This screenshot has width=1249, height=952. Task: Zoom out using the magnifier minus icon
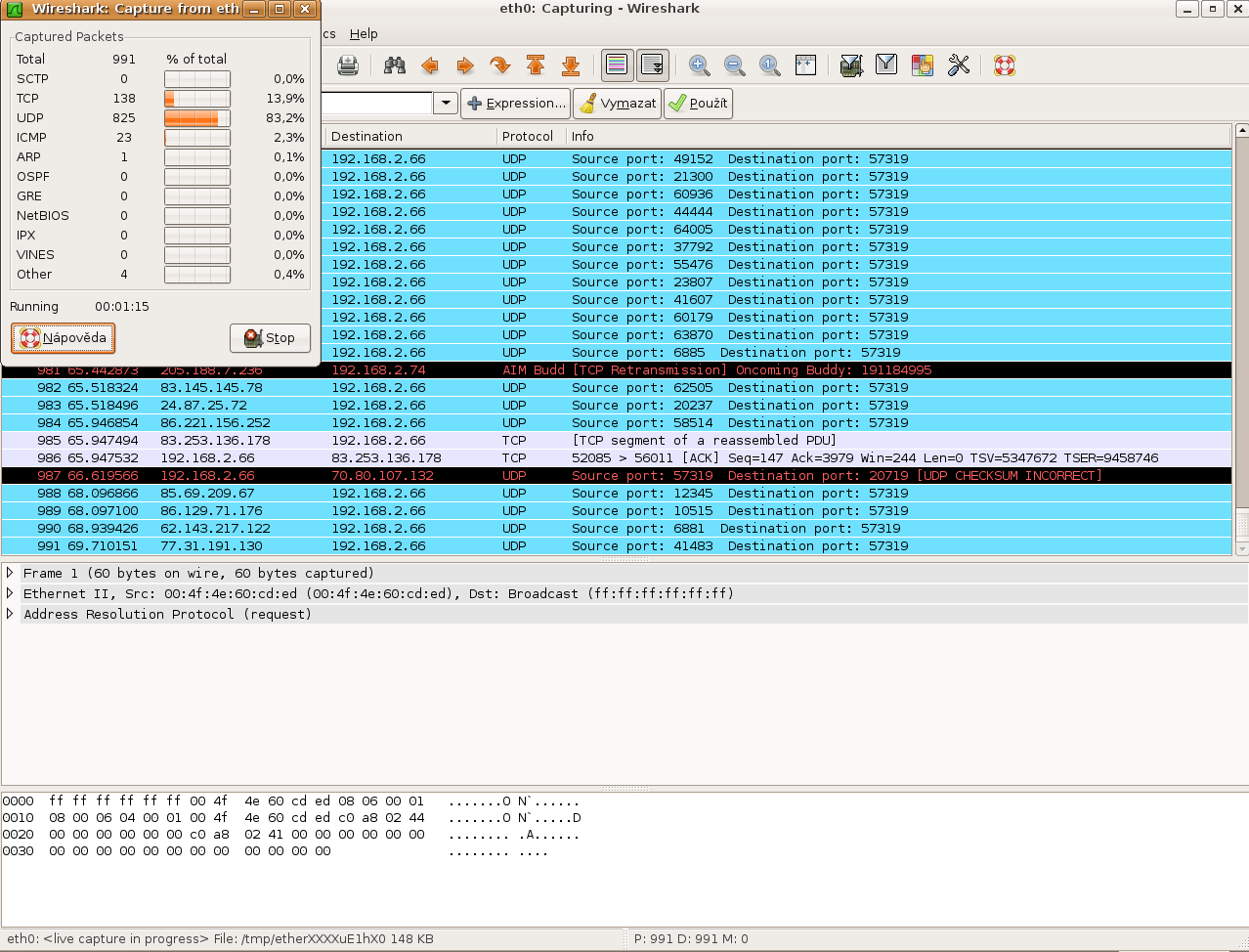pyautogui.click(x=735, y=65)
